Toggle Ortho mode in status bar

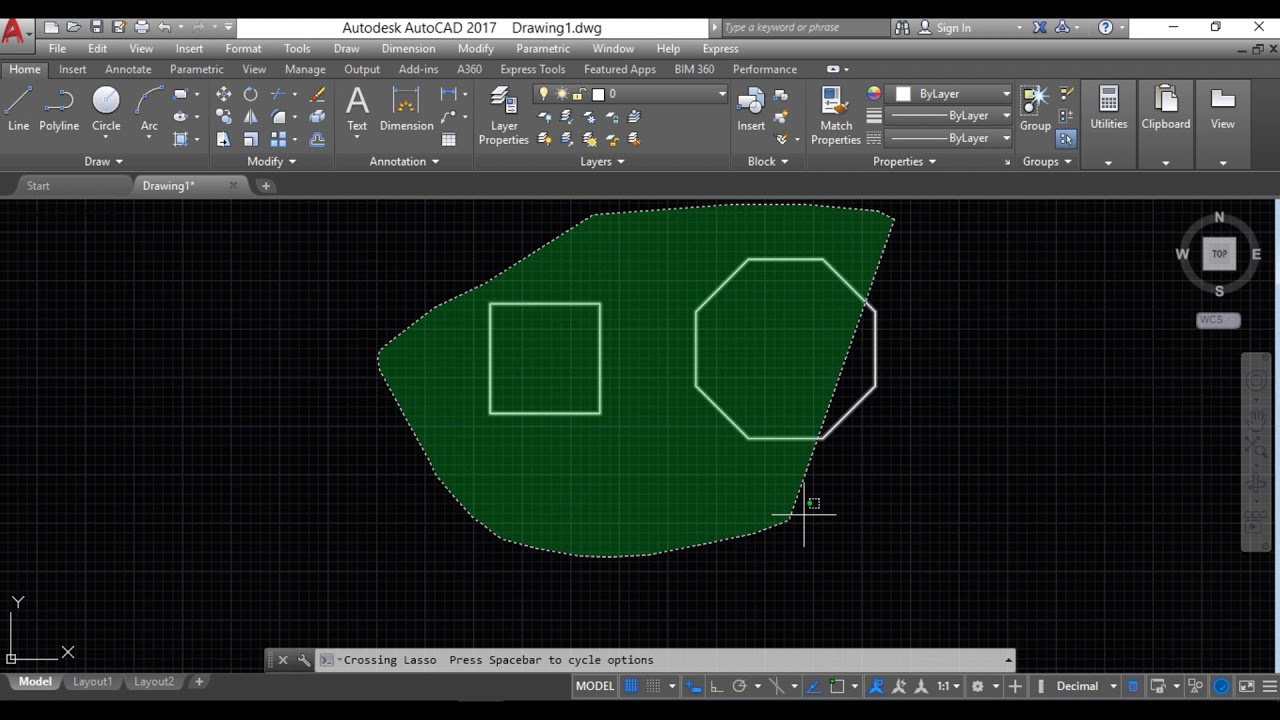pyautogui.click(x=717, y=686)
